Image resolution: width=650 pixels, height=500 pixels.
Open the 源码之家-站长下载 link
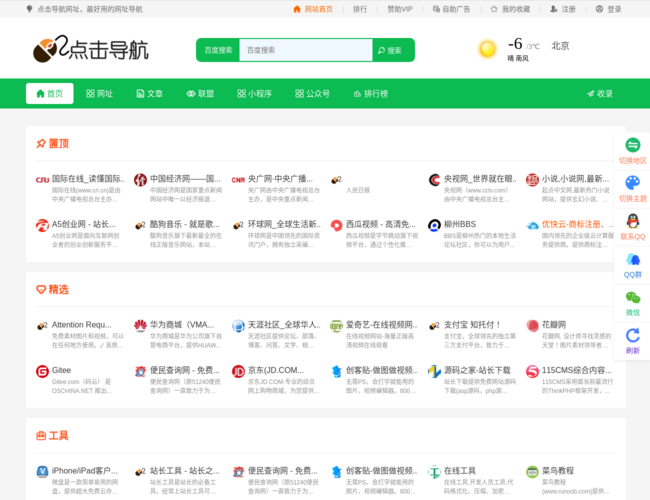477,370
